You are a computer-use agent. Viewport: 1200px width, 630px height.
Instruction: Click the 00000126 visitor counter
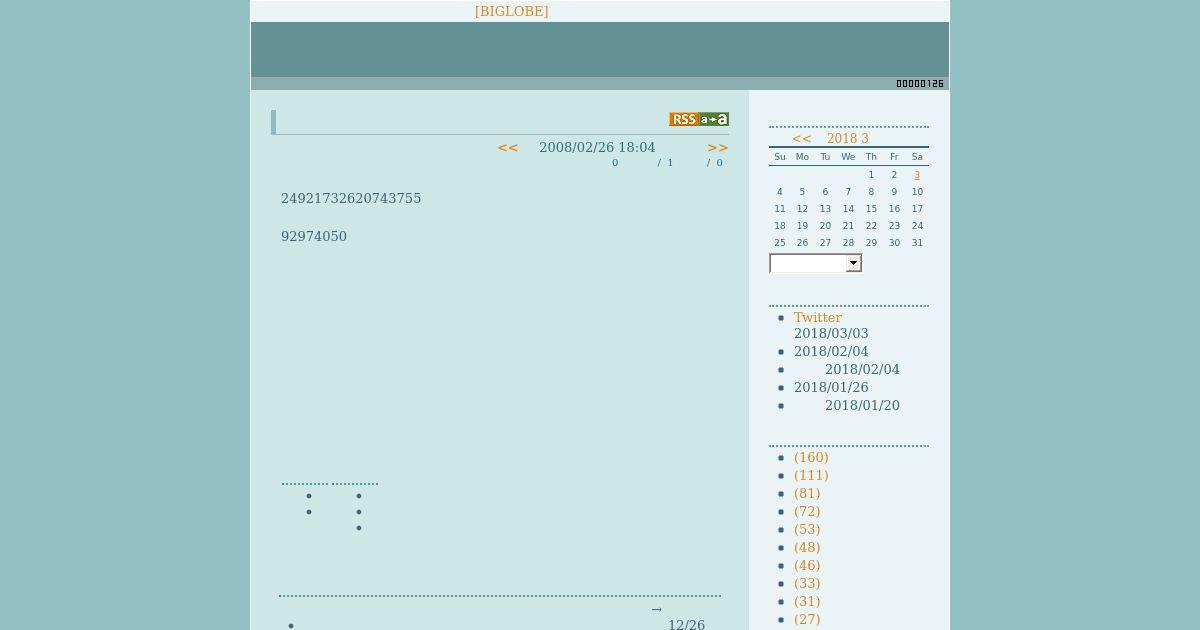[920, 84]
